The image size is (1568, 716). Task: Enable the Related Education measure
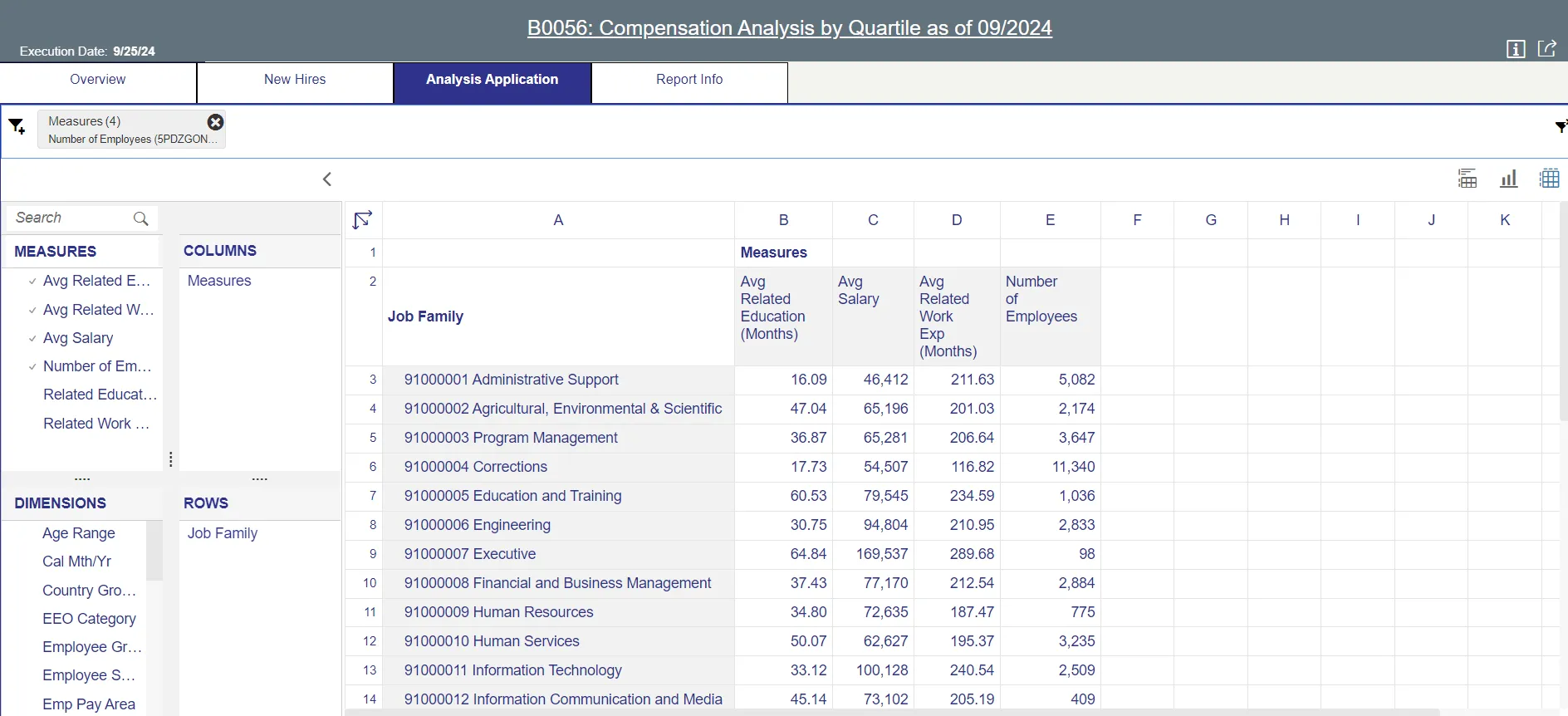pyautogui.click(x=99, y=395)
